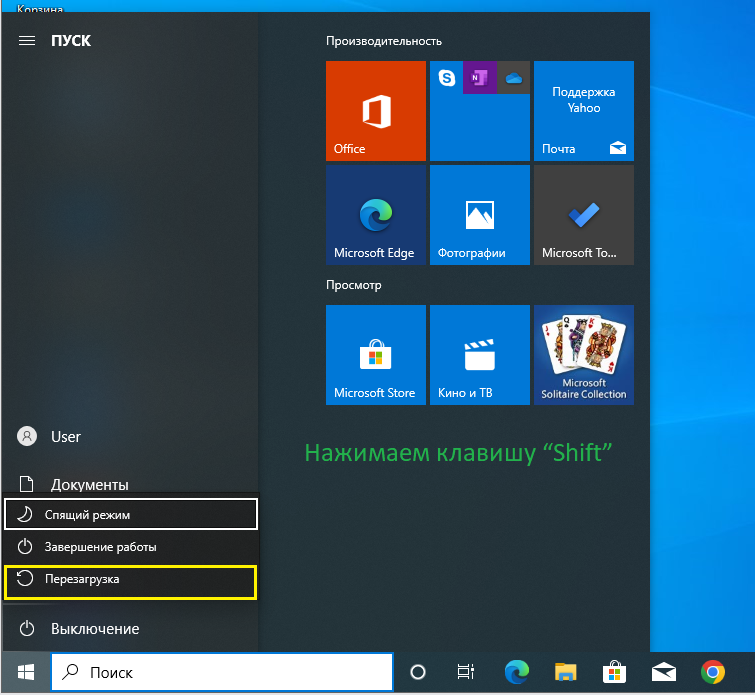755x695 pixels.
Task: Open the Почта mail tile
Action: tap(584, 111)
